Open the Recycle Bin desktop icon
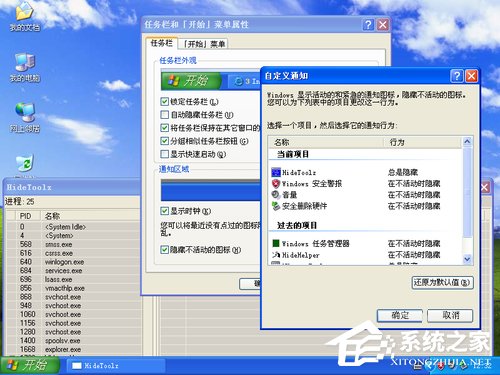This screenshot has width=500, height=375. coord(25,163)
